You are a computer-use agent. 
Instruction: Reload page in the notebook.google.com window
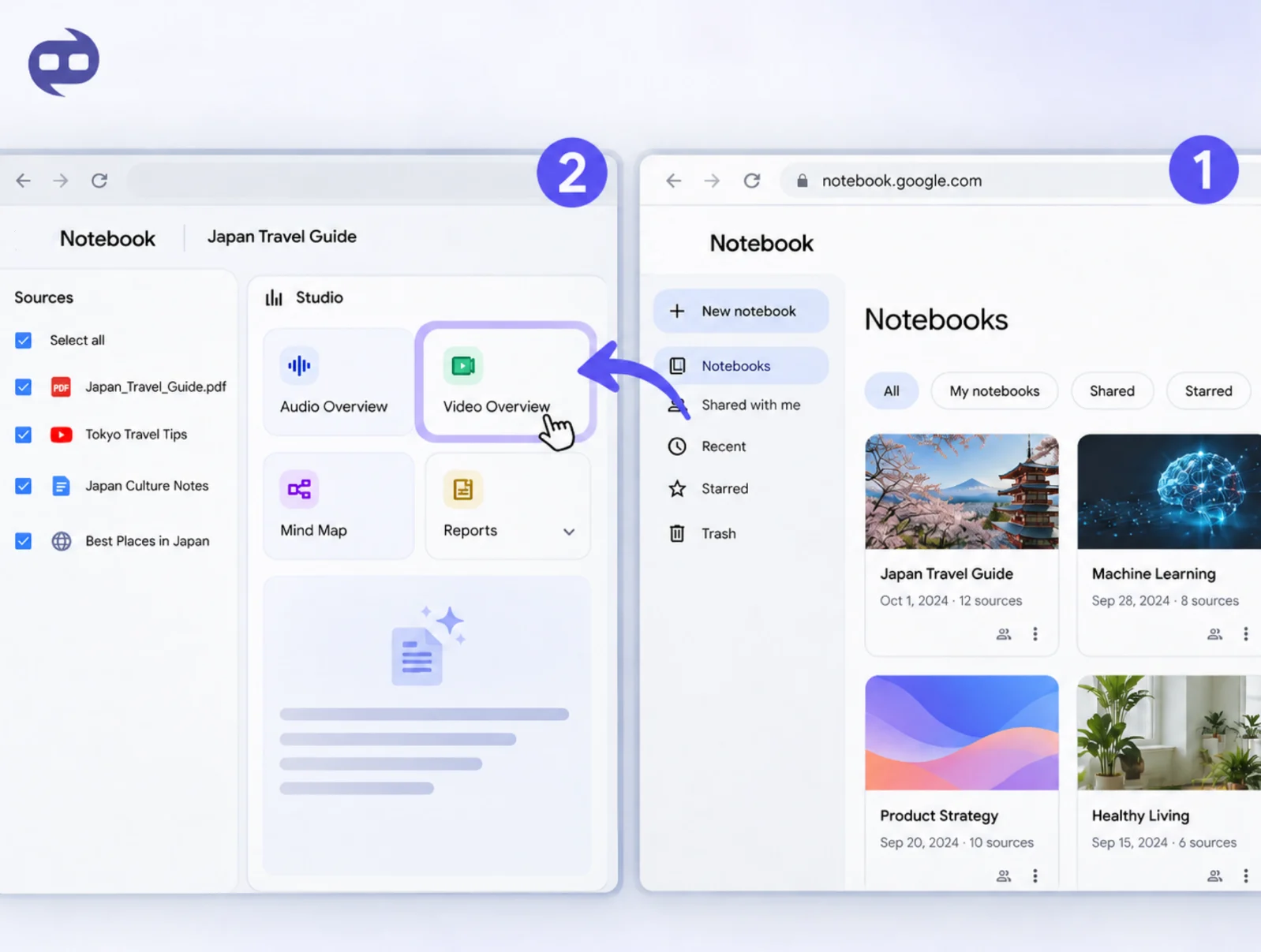point(752,181)
